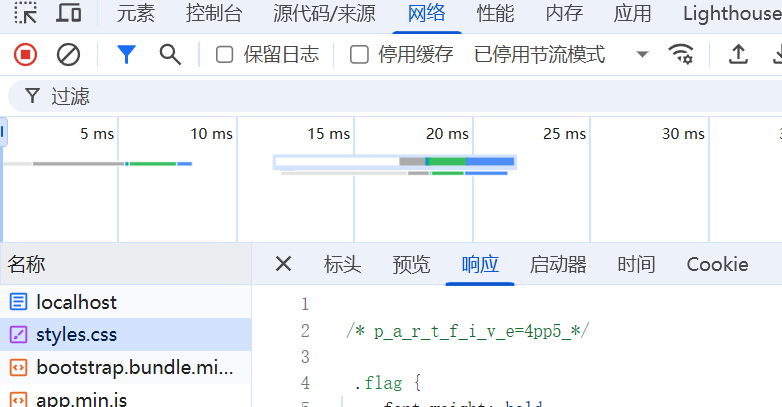782x407 pixels.
Task: Show the 时间 request detail tab
Action: 636,264
